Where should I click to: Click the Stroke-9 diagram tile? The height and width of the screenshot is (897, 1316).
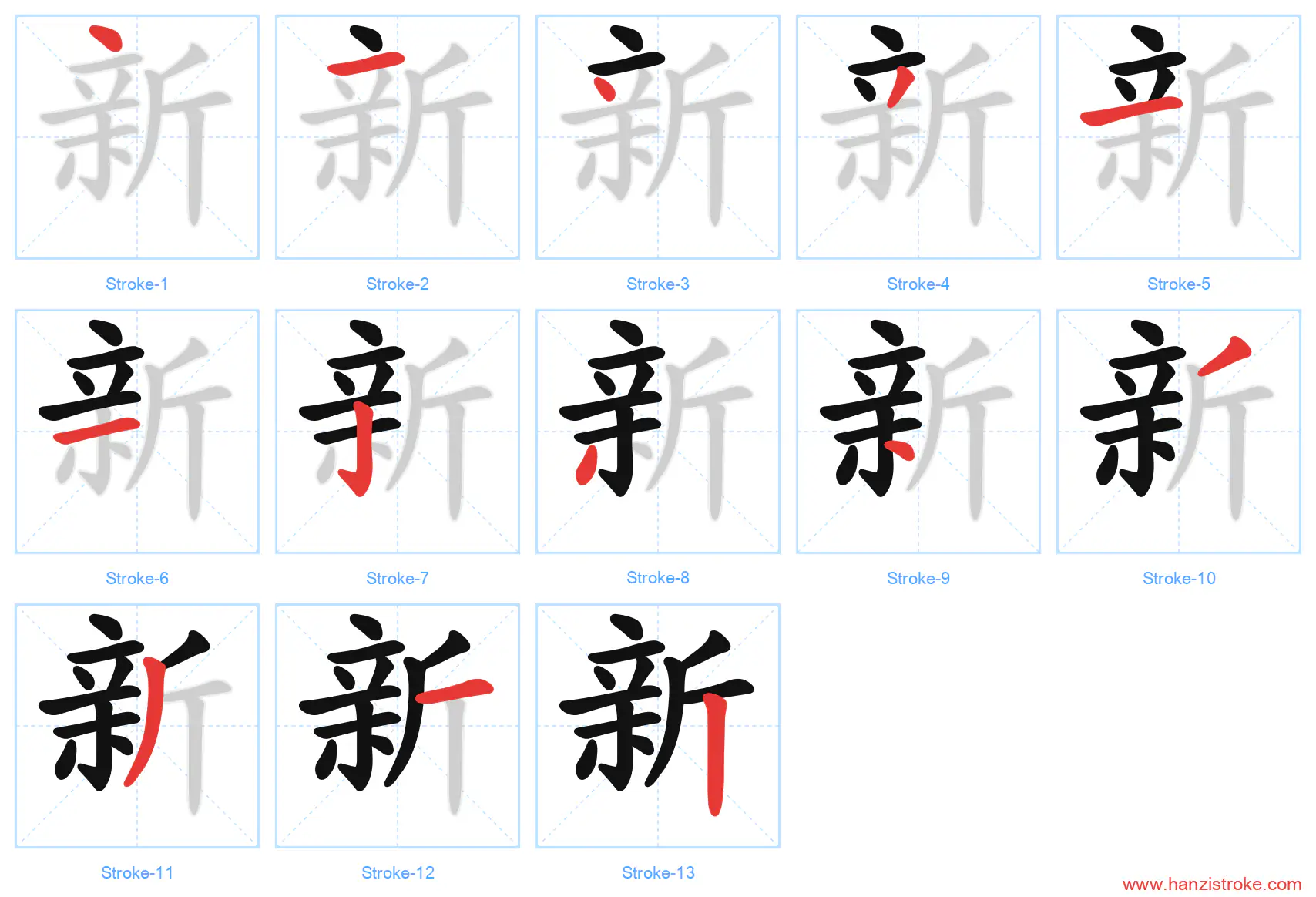(918, 432)
